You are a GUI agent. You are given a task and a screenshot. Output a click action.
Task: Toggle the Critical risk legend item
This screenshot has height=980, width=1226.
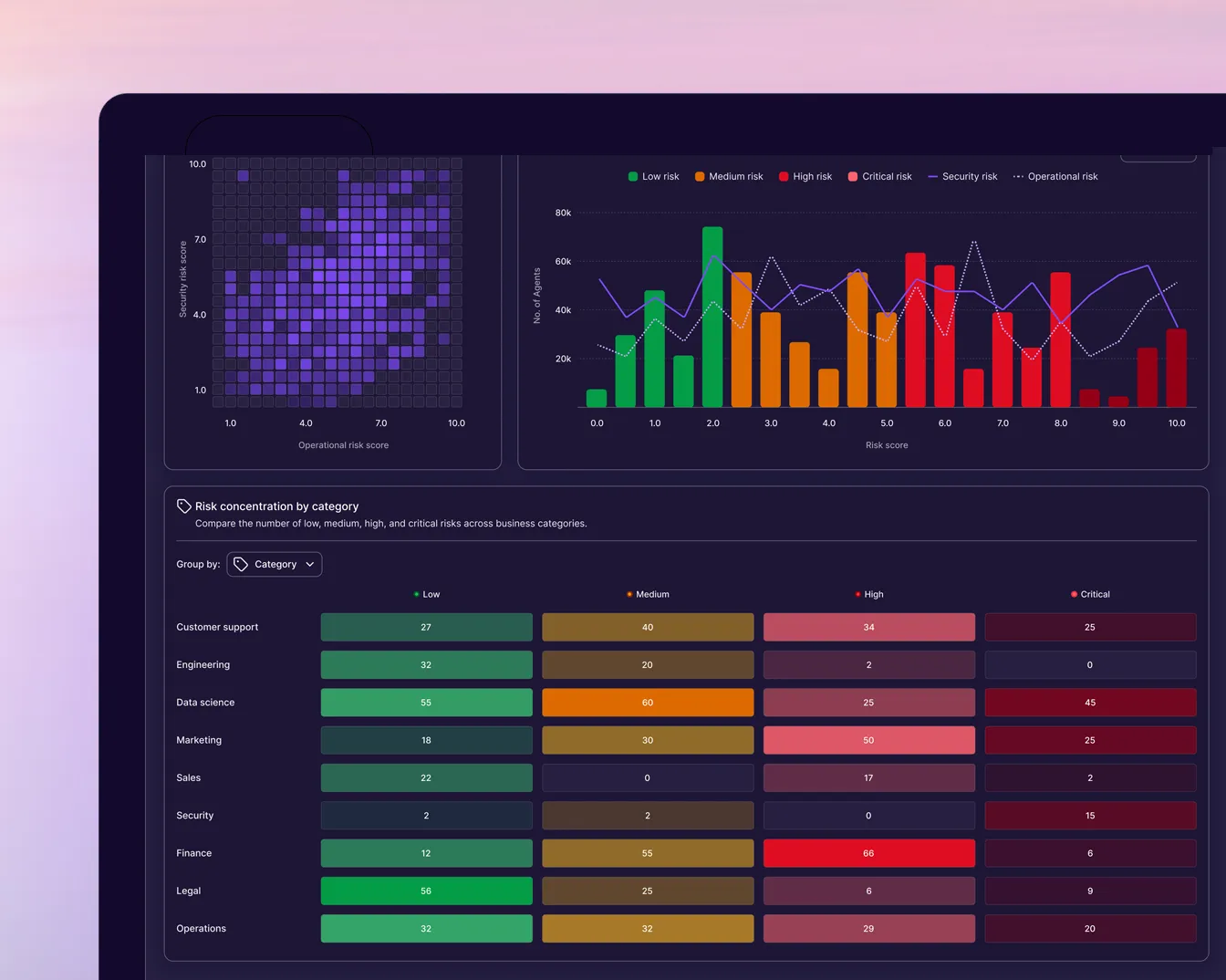click(879, 176)
